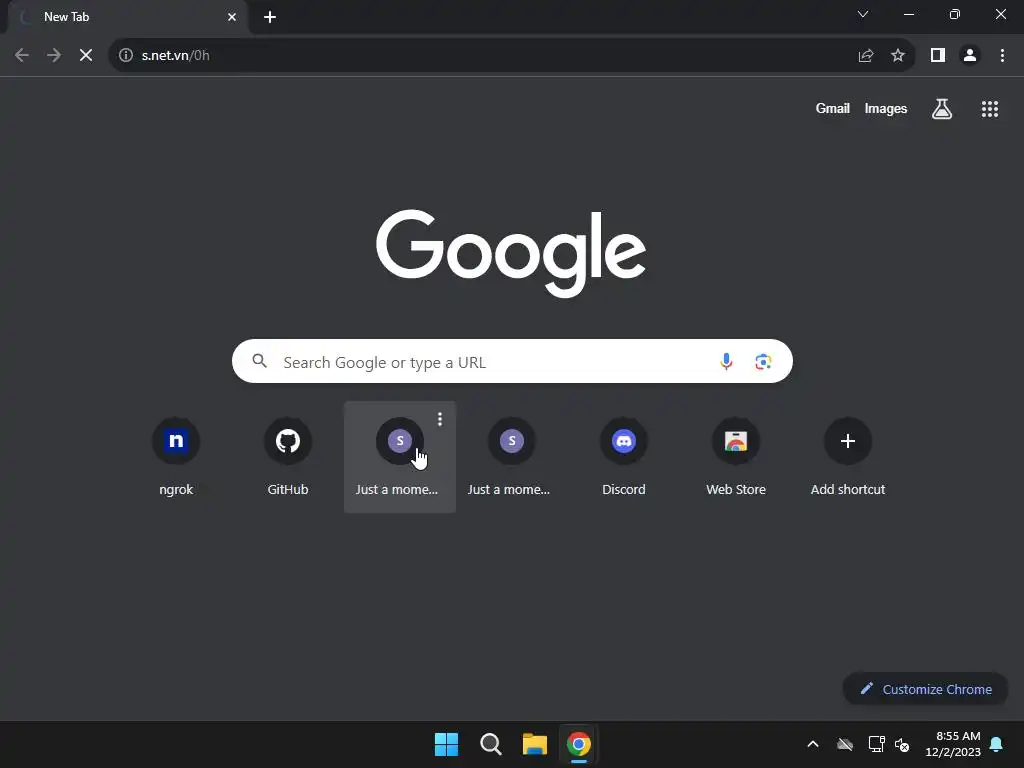Share this page icon
Image resolution: width=1024 pixels, height=768 pixels.
866,56
